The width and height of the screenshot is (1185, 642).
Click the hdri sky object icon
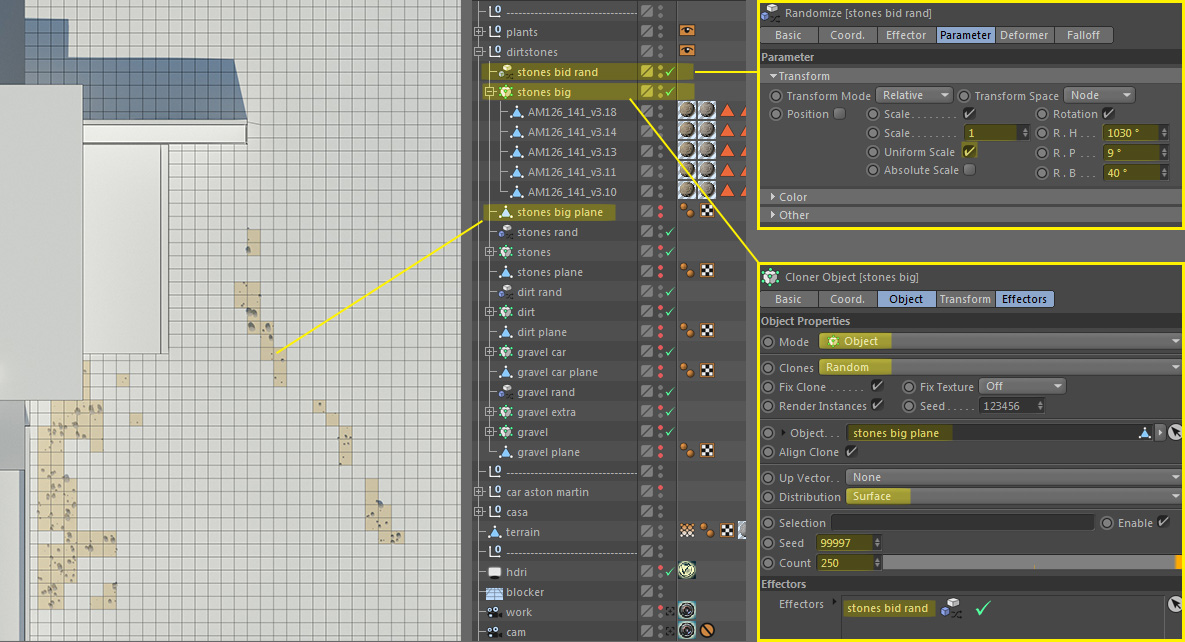coord(494,572)
